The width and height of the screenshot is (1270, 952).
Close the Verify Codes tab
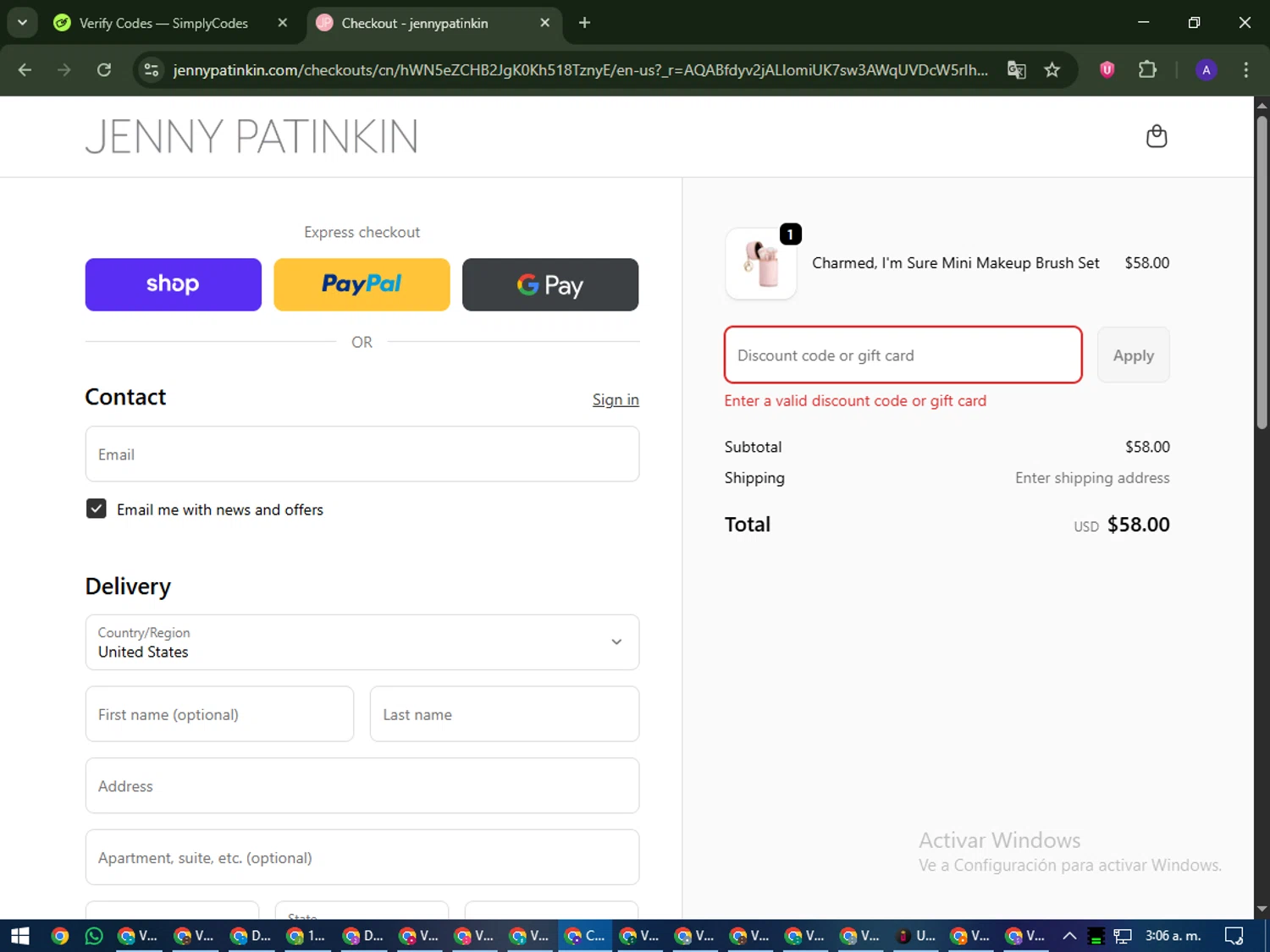pyautogui.click(x=283, y=23)
